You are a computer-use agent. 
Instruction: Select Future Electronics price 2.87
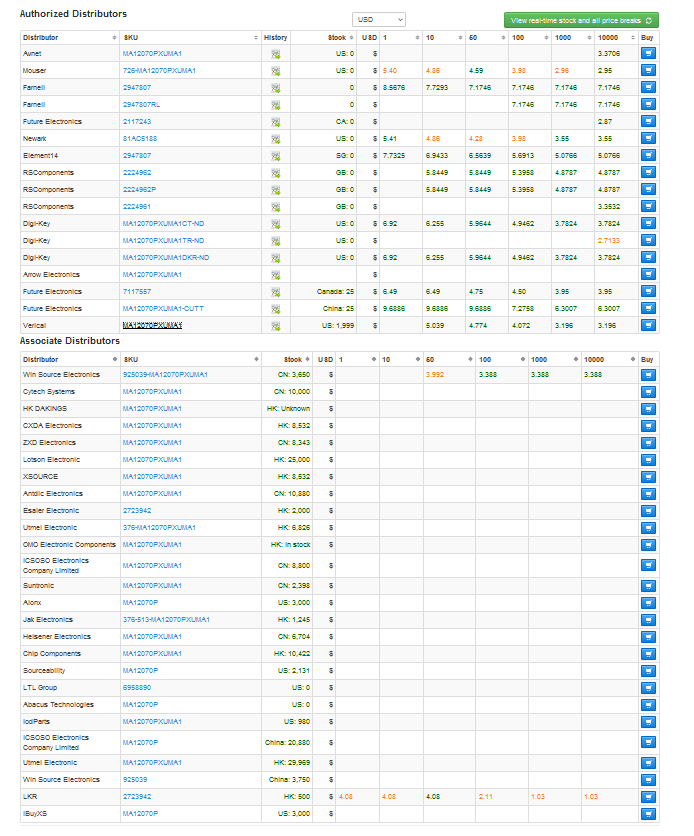(605, 122)
